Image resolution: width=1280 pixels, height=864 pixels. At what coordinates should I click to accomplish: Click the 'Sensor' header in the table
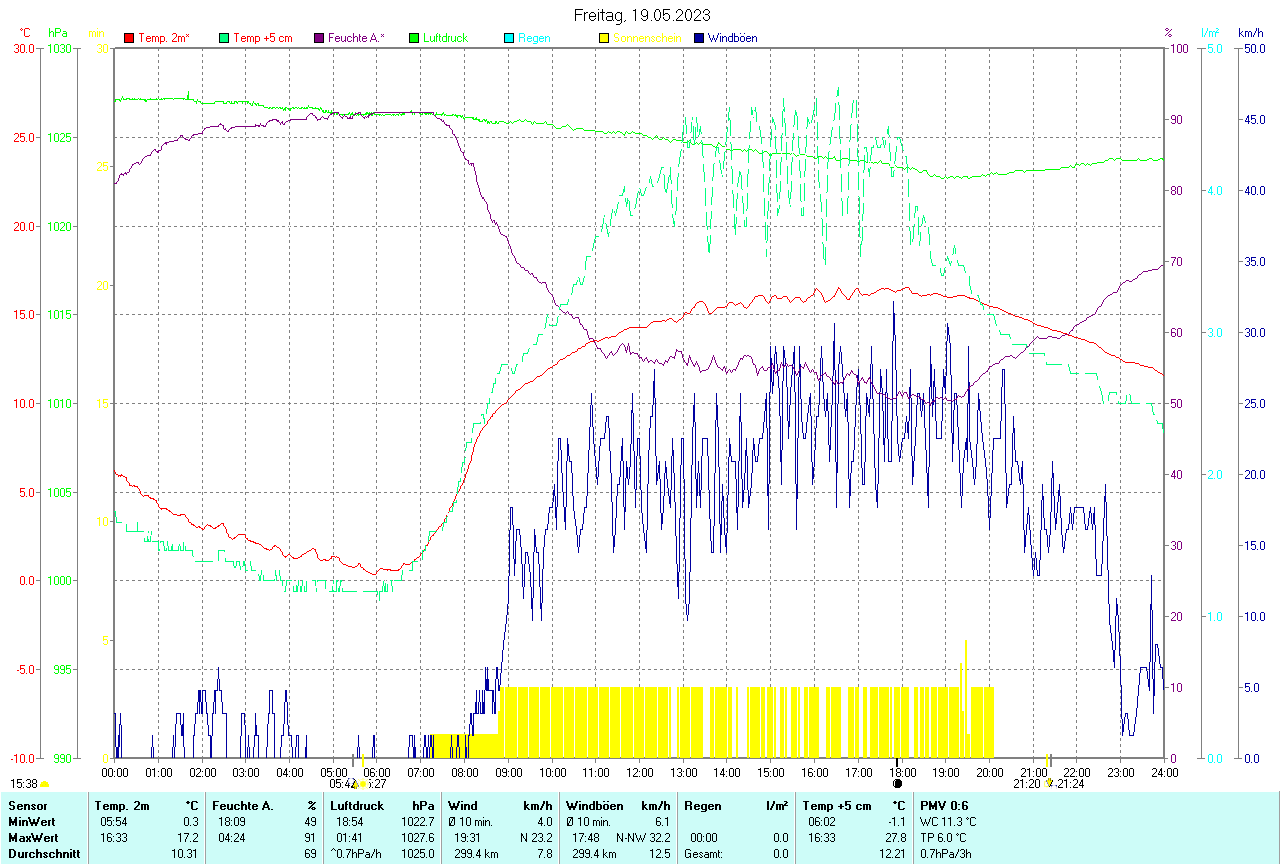coord(26,805)
